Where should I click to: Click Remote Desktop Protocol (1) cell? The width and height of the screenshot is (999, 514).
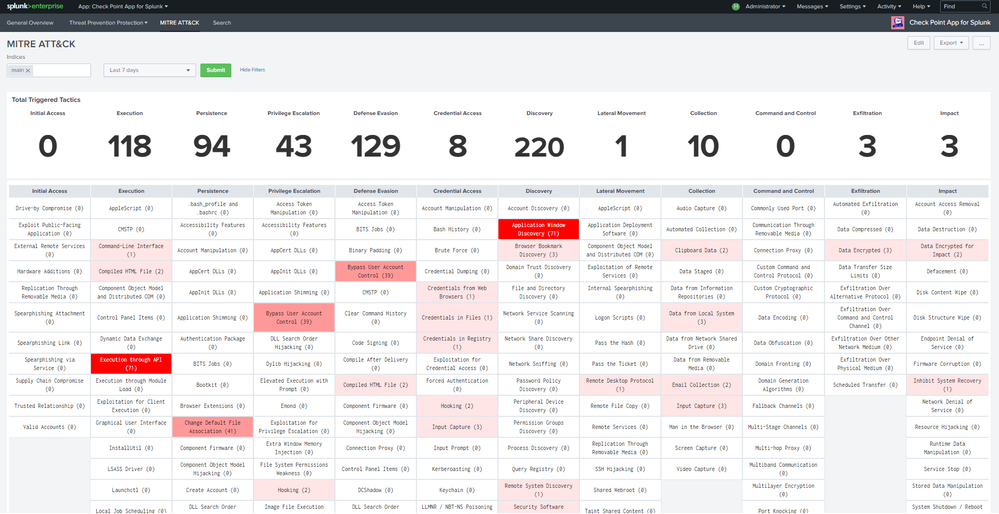click(x=621, y=385)
